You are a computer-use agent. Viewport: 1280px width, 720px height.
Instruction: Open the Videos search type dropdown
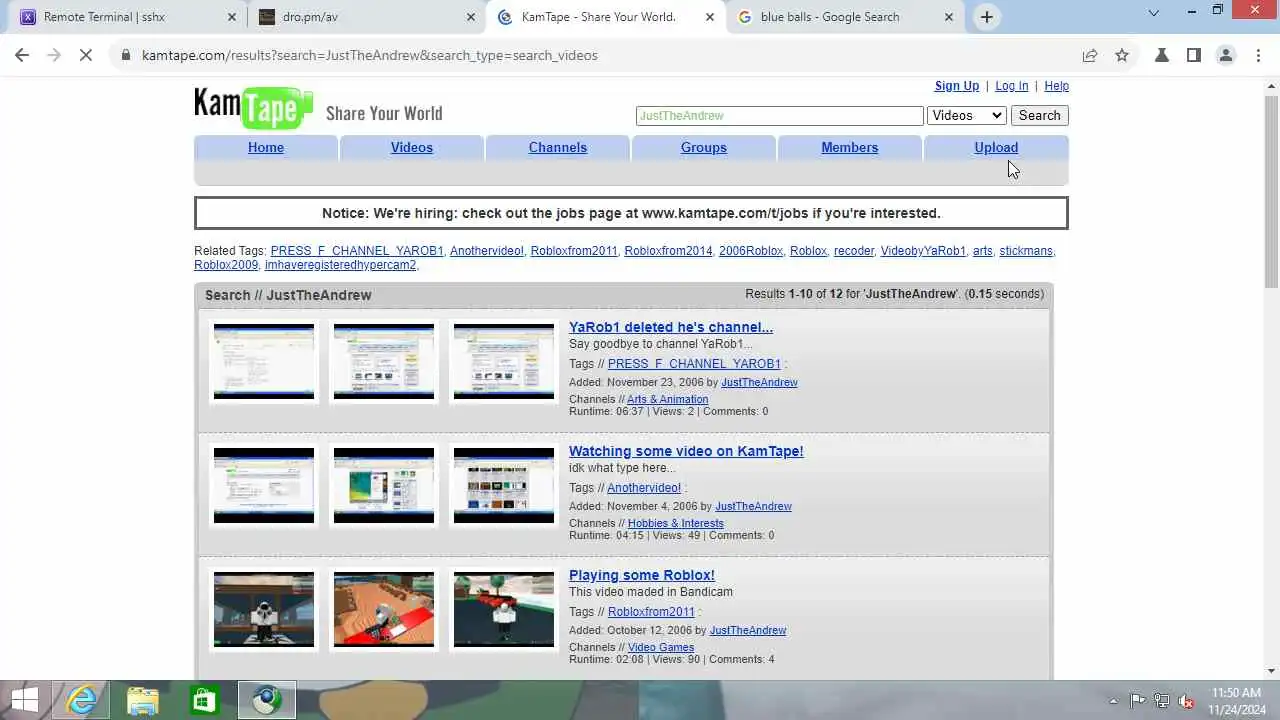966,115
